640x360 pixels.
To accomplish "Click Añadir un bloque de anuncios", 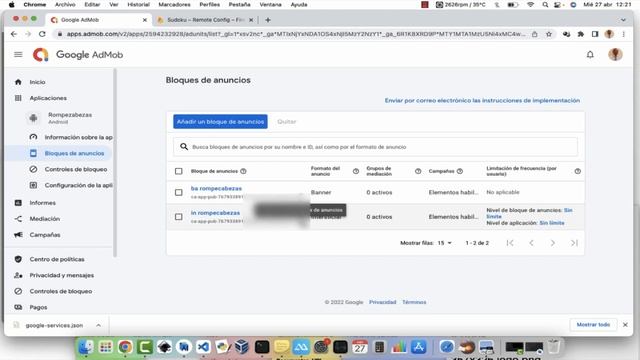I will tap(220, 122).
